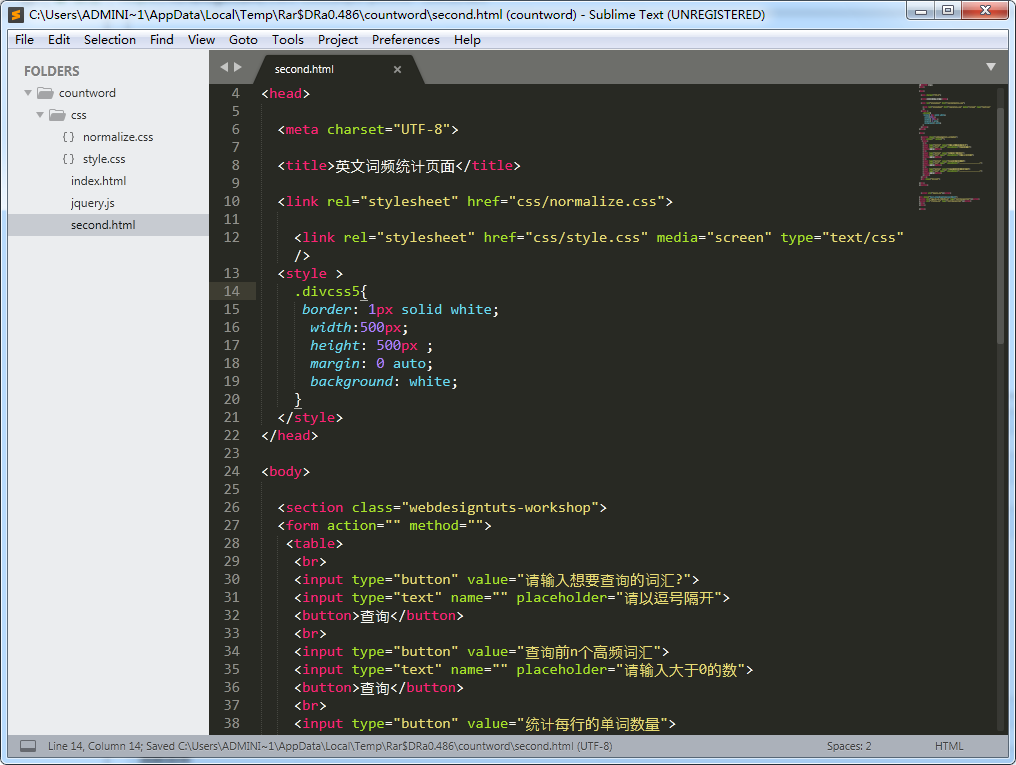Open the Help menu
The image size is (1016, 765).
tap(467, 40)
